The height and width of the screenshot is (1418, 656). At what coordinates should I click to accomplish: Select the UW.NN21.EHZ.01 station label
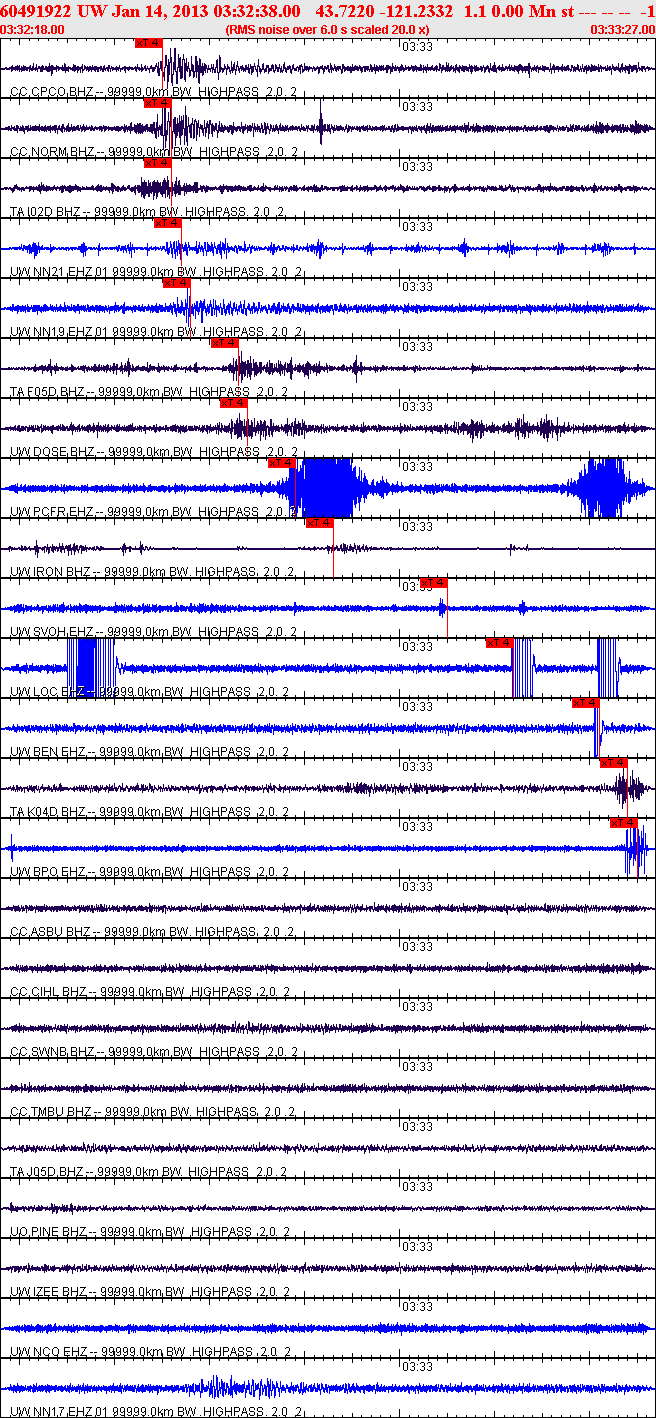59,272
